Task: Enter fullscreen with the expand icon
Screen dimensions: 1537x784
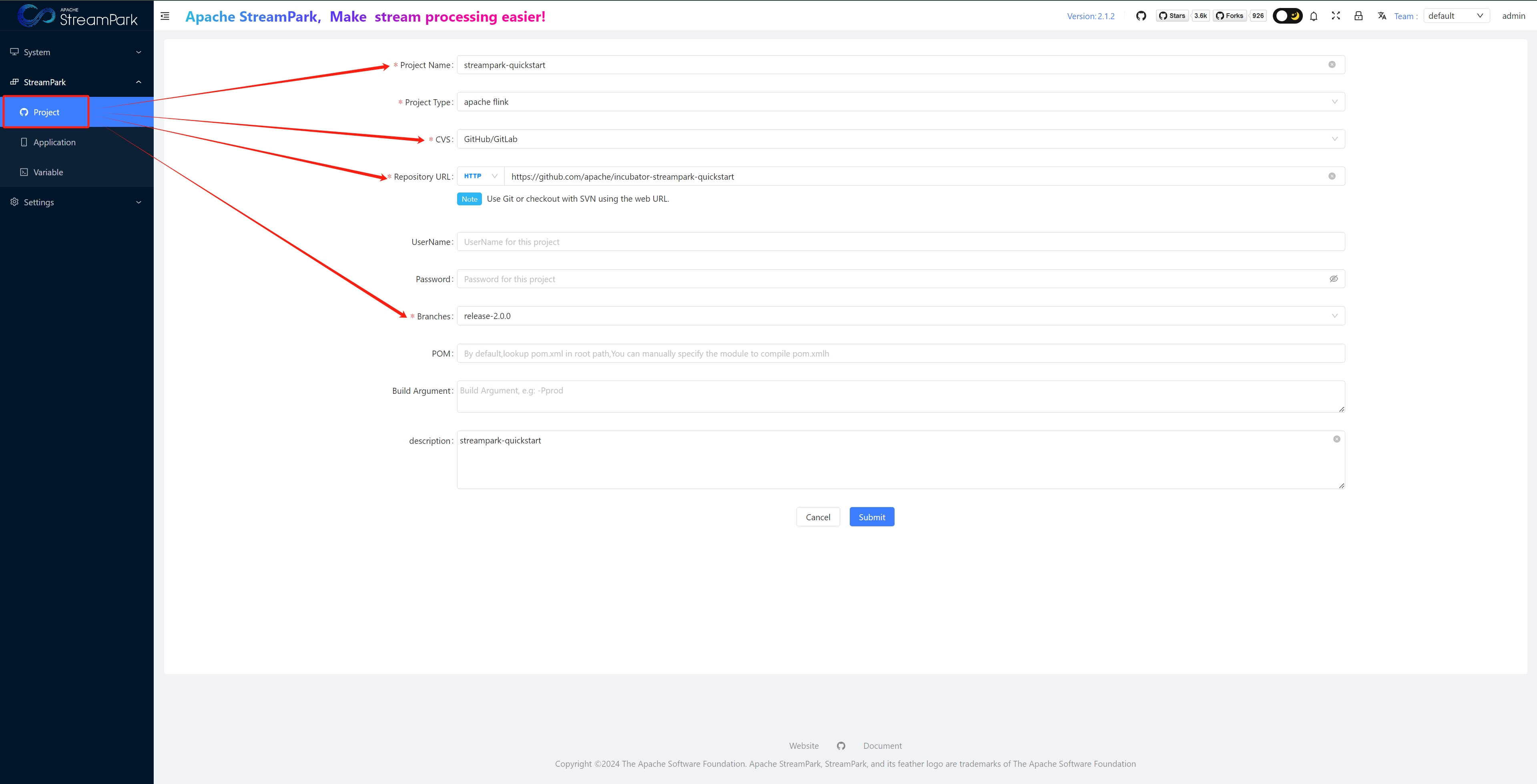Action: (x=1336, y=16)
